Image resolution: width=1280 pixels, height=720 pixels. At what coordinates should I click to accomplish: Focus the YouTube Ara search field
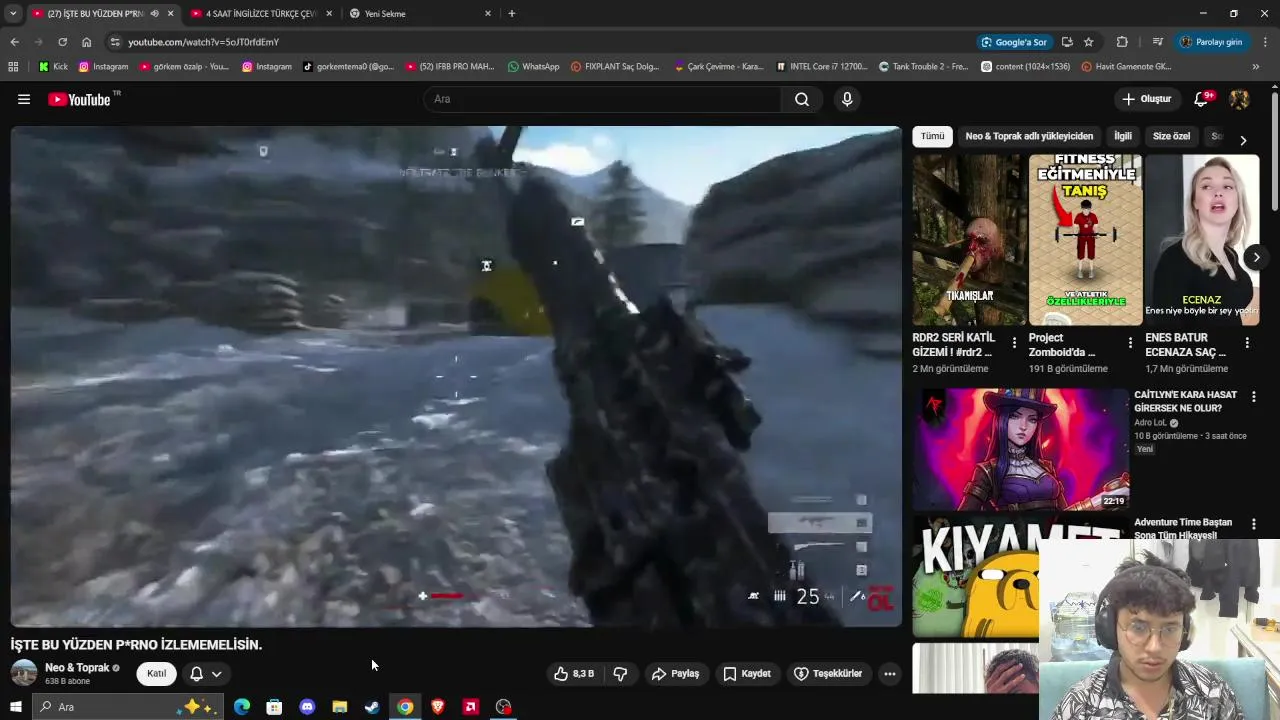(602, 99)
